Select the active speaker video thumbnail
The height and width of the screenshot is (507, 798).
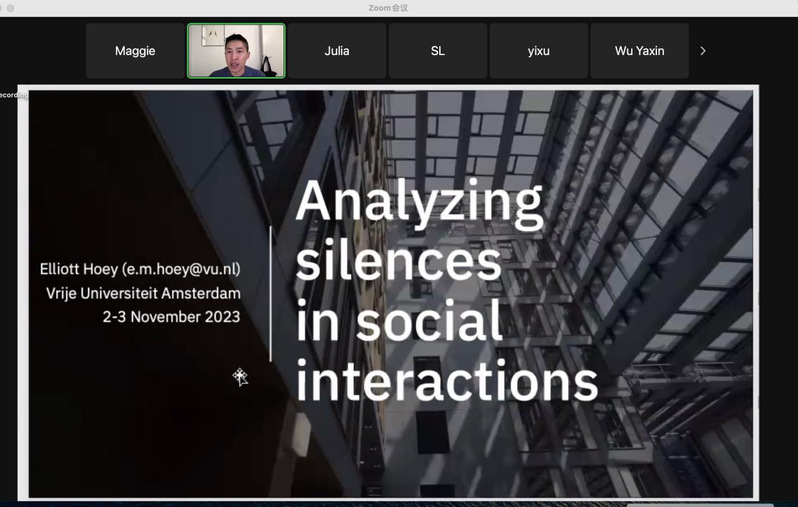click(x=236, y=51)
